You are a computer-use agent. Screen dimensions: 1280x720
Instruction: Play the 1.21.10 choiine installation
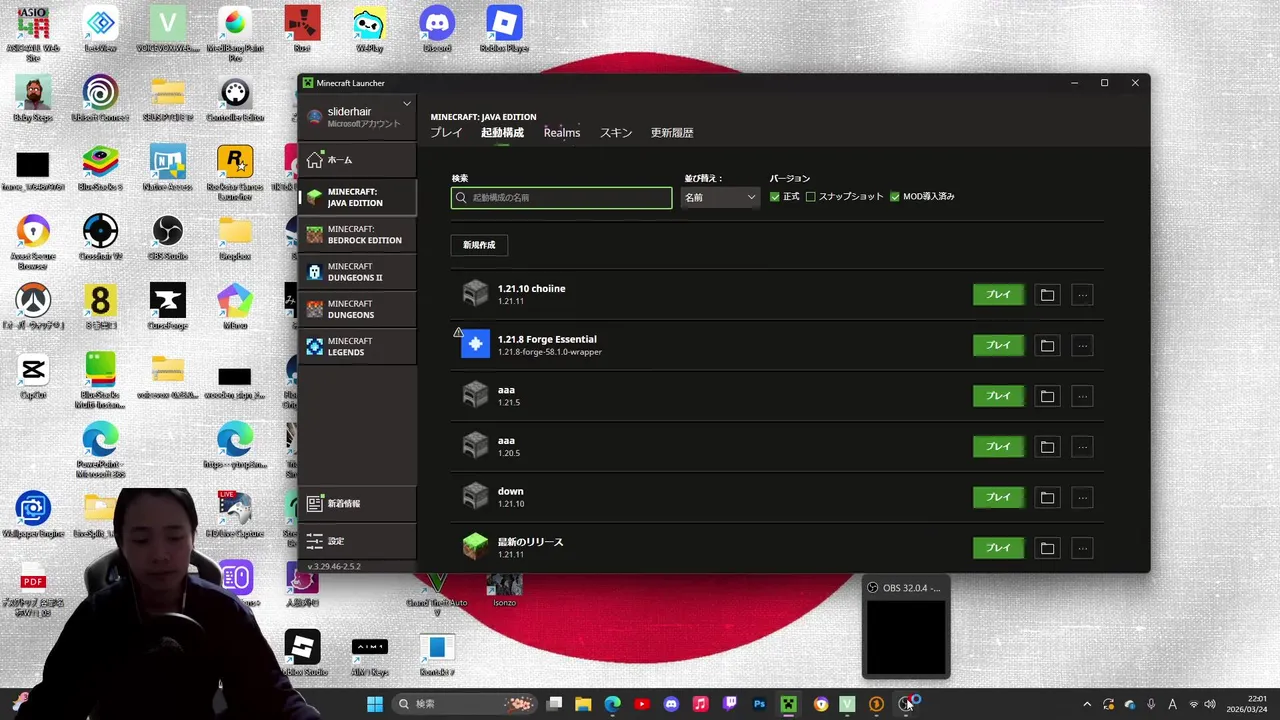998,295
